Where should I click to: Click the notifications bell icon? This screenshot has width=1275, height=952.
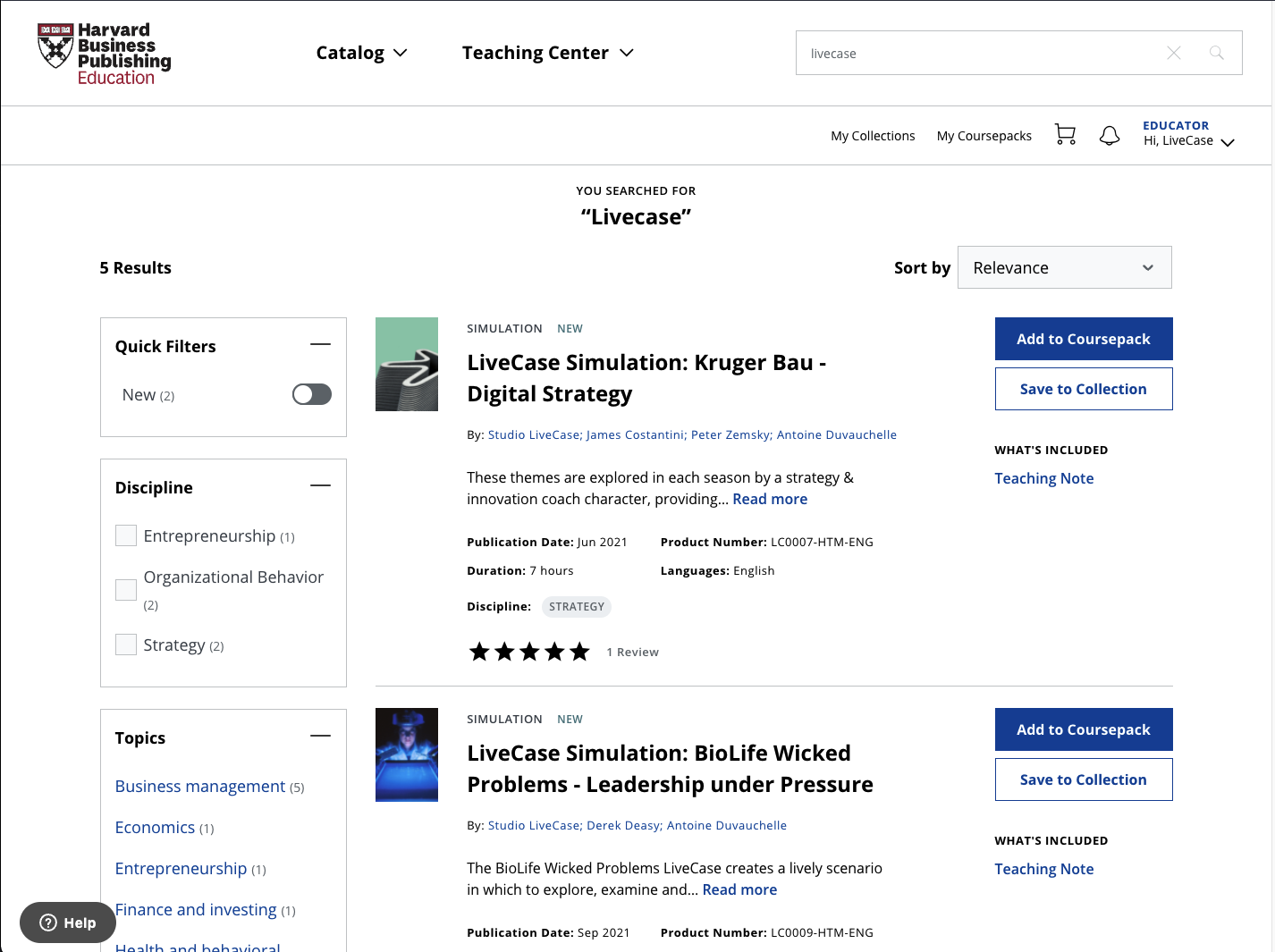point(1109,136)
